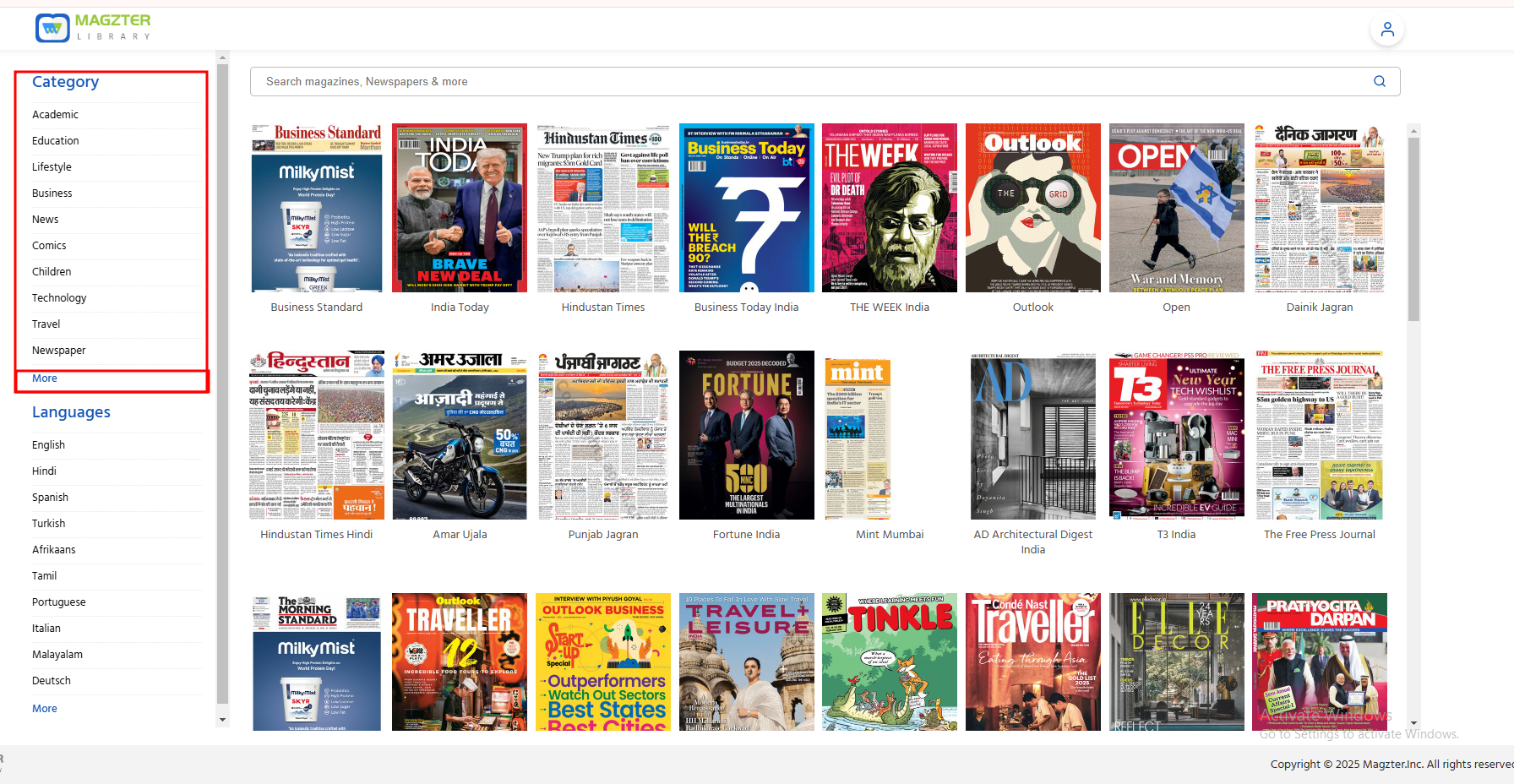Open the India Today cover

460,208
